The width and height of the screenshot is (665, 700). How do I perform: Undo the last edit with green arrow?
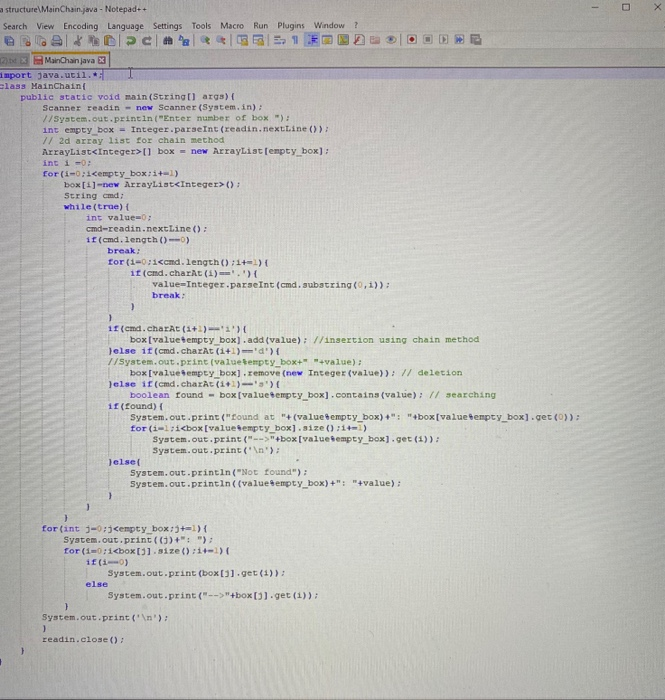click(130, 41)
